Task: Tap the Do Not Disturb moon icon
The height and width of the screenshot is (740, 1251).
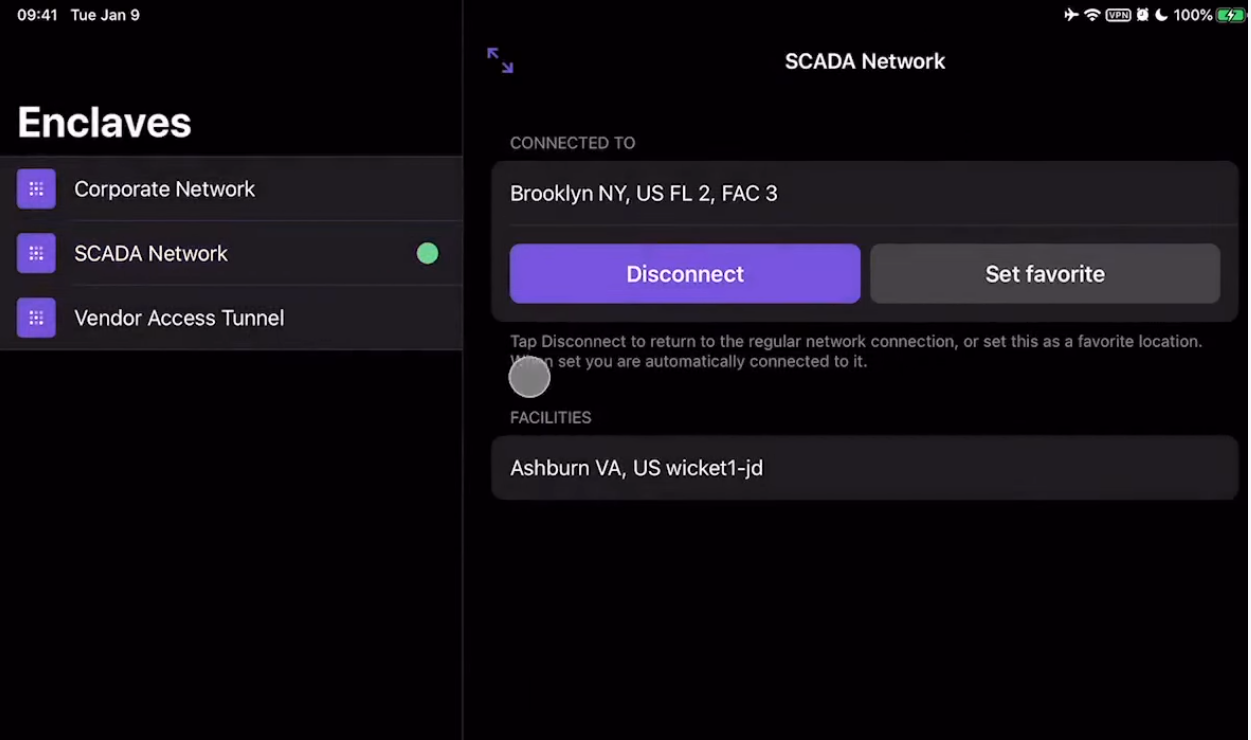Action: [1161, 15]
